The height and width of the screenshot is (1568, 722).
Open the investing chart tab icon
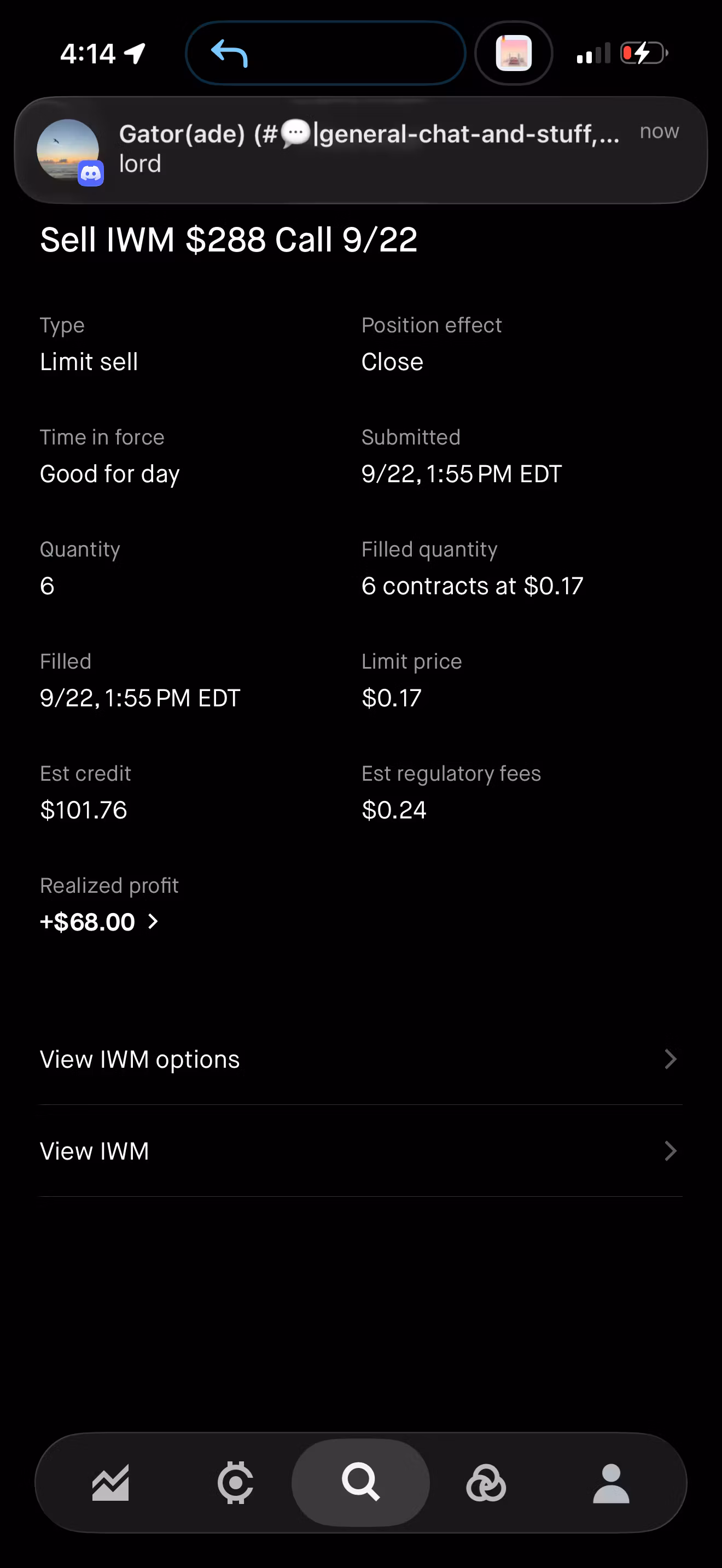point(110,1483)
